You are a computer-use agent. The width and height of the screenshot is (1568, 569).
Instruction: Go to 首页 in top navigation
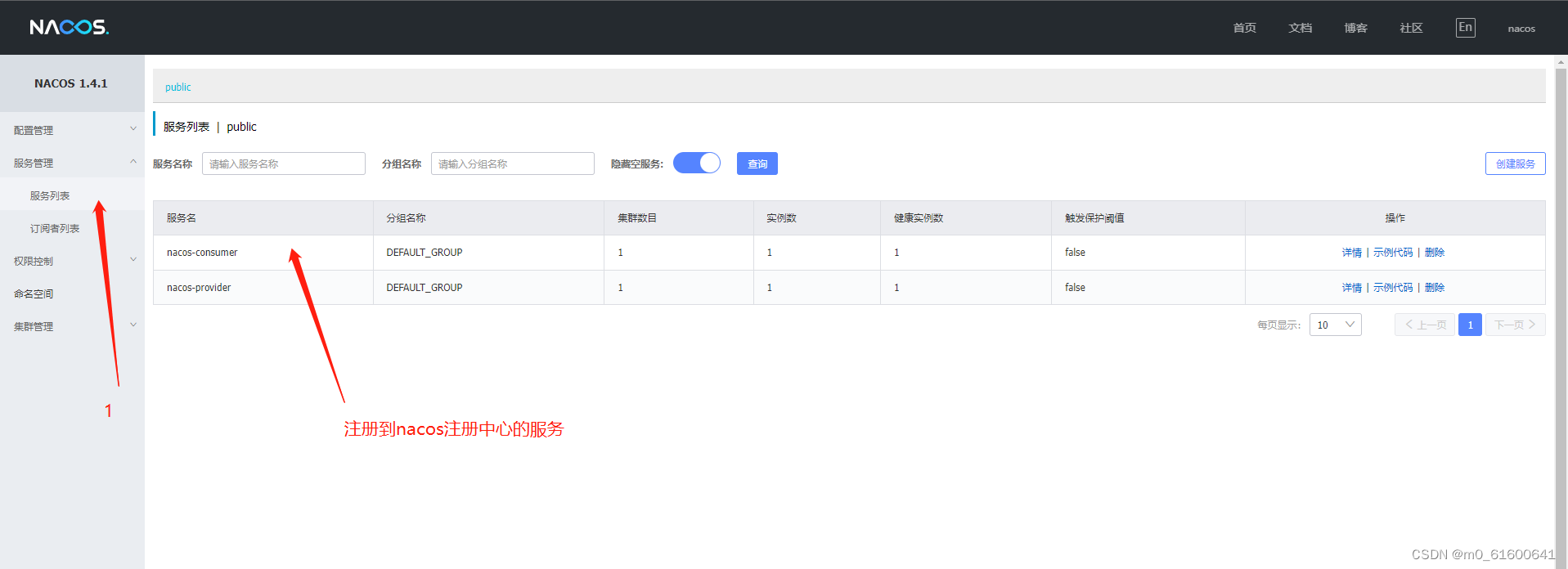(1244, 28)
